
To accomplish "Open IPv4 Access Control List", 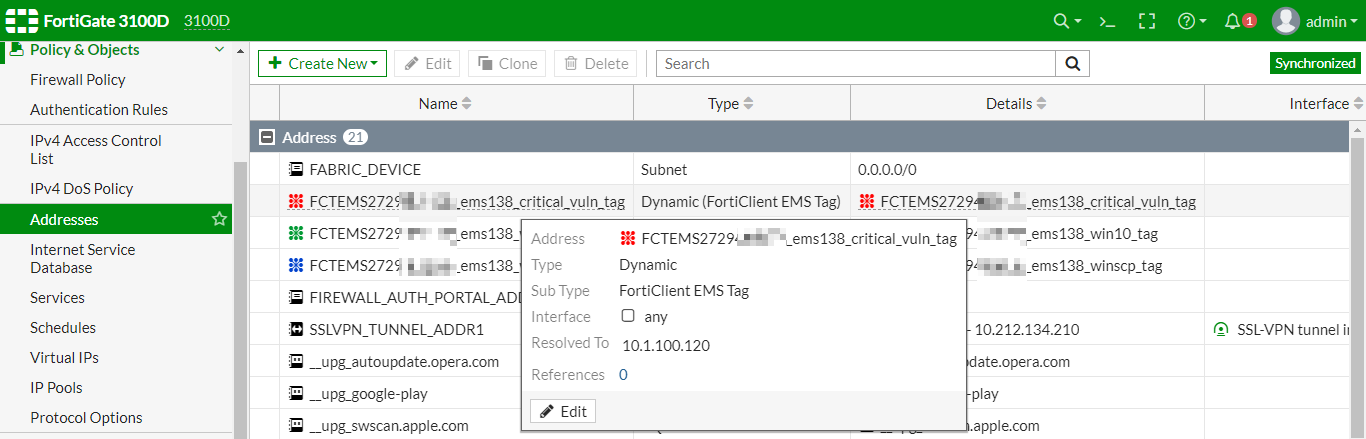I will tap(96, 150).
